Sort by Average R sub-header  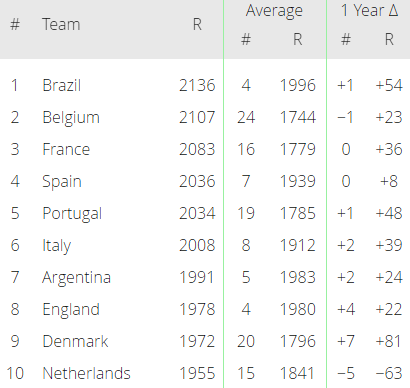pyautogui.click(x=298, y=39)
